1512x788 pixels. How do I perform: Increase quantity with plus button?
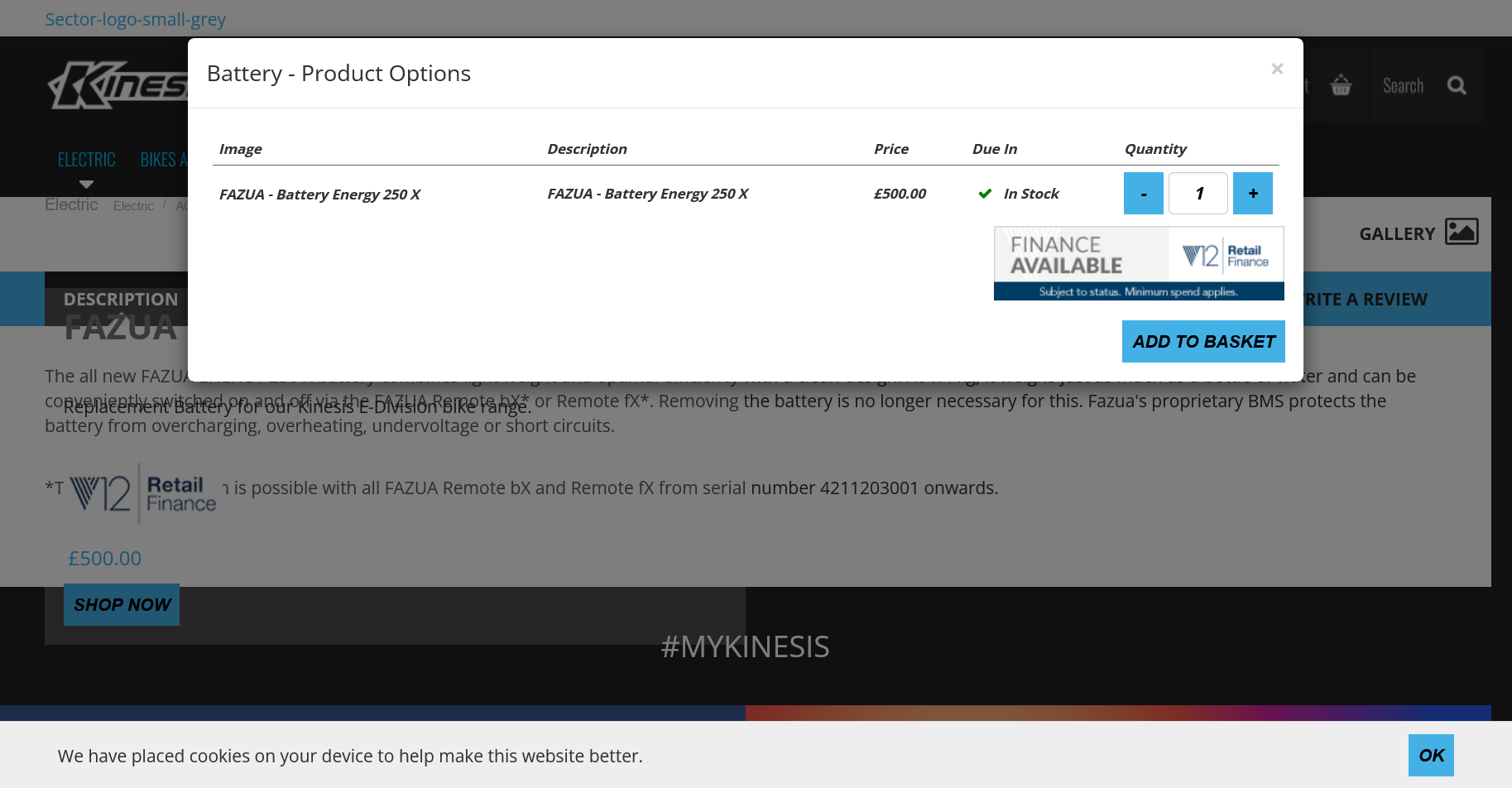(1252, 194)
